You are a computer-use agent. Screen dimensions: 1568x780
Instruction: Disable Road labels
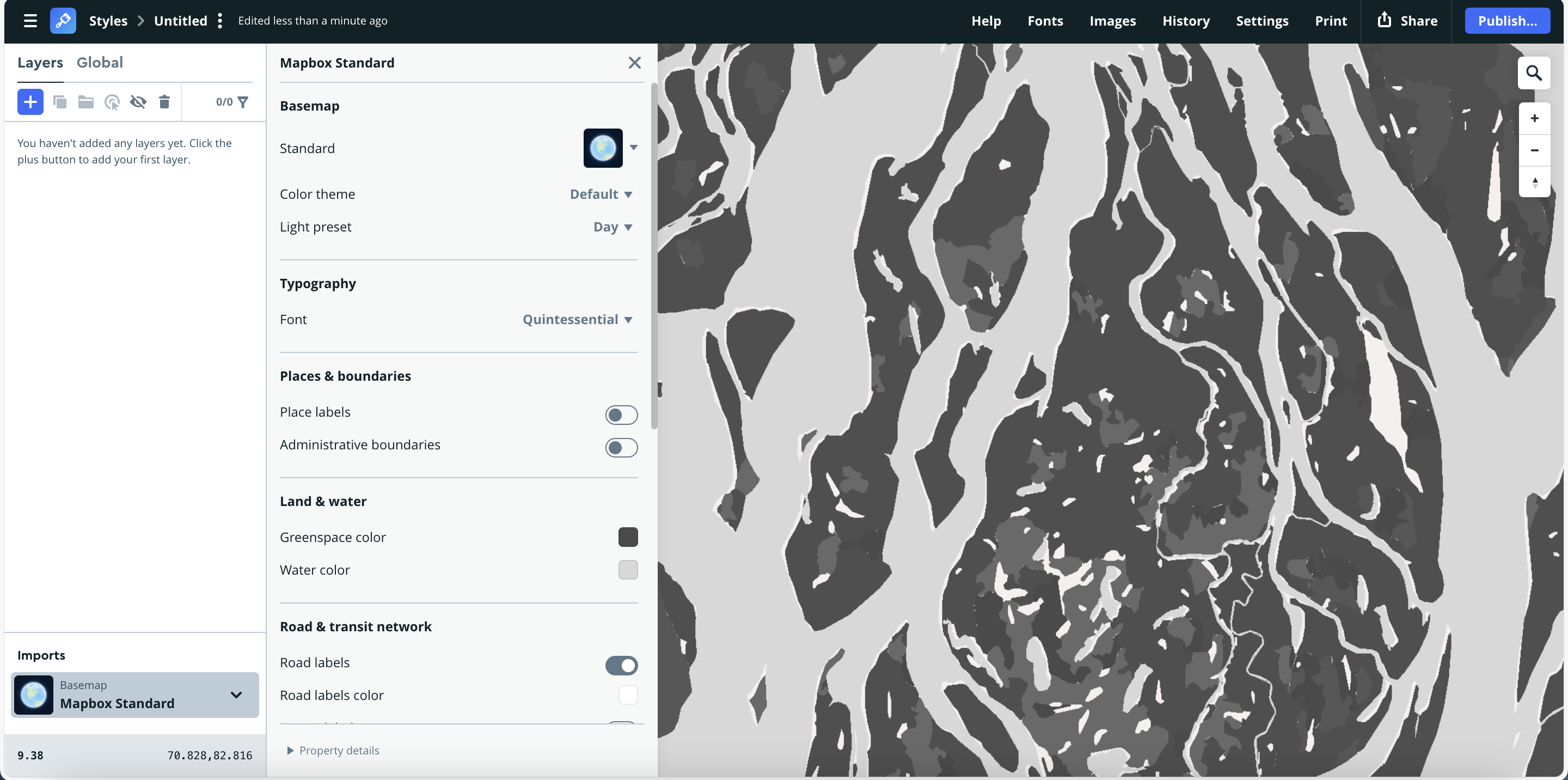621,665
